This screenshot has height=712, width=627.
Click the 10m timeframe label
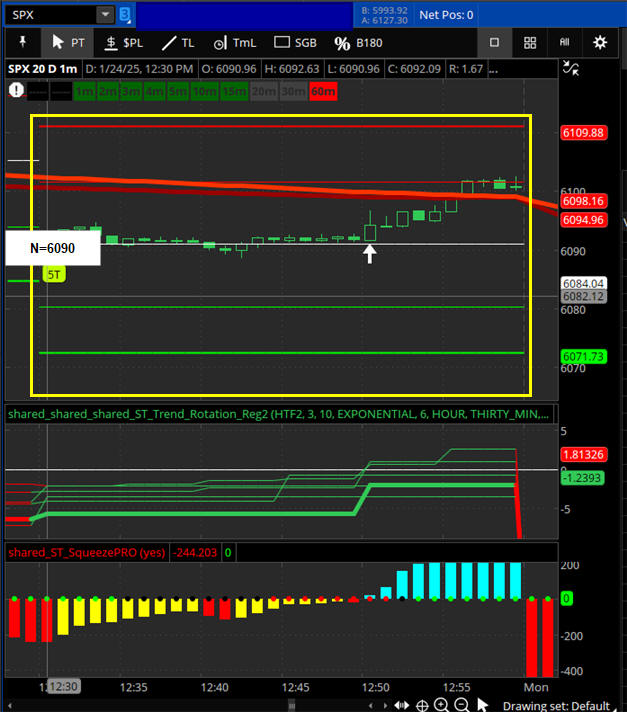tap(204, 92)
